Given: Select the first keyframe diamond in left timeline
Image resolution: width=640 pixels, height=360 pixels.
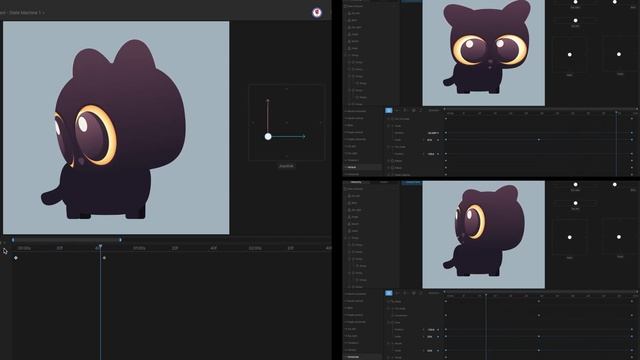Looking at the screenshot, I should click(16, 258).
